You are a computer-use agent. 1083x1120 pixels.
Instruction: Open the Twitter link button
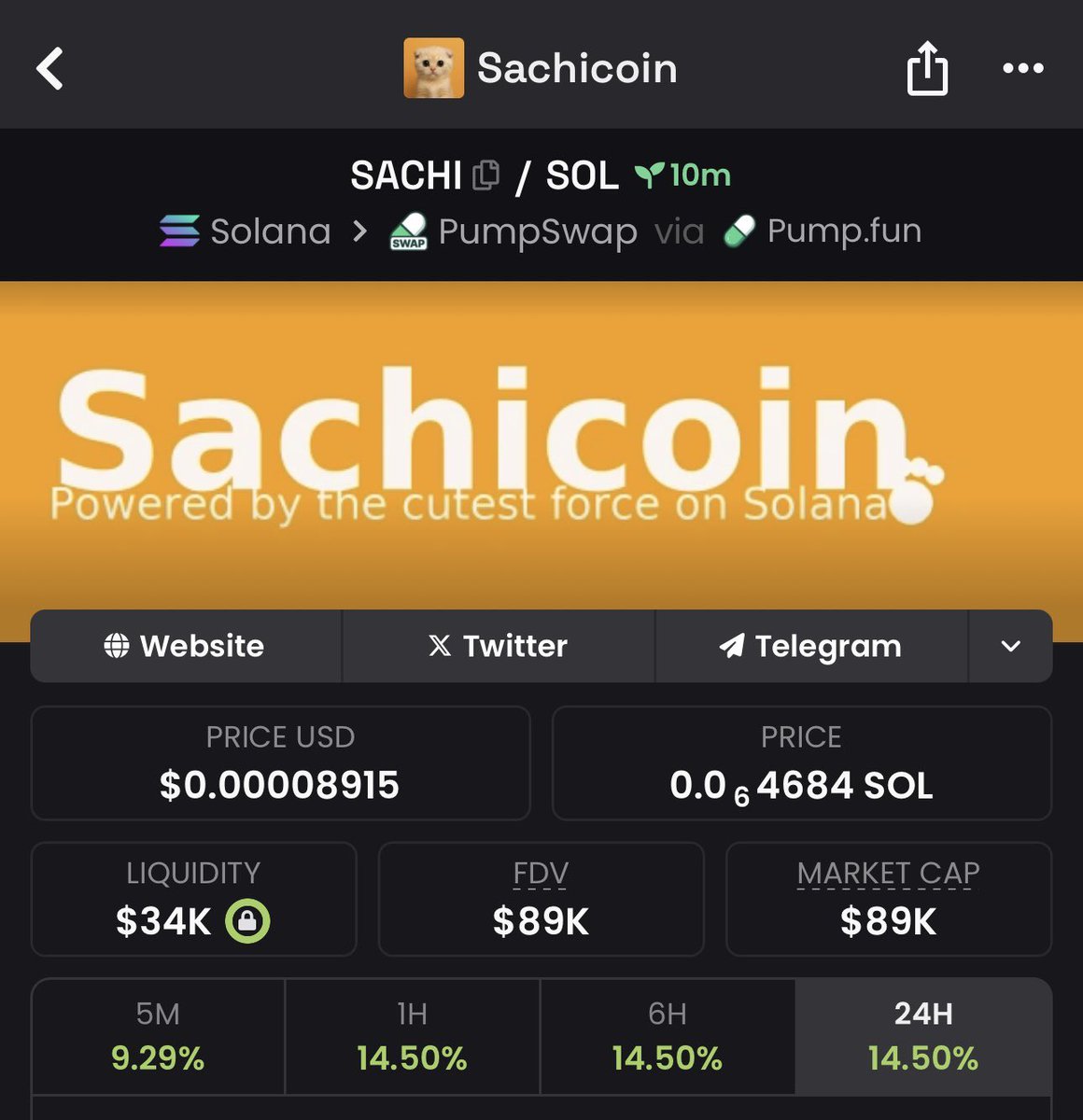click(x=498, y=646)
